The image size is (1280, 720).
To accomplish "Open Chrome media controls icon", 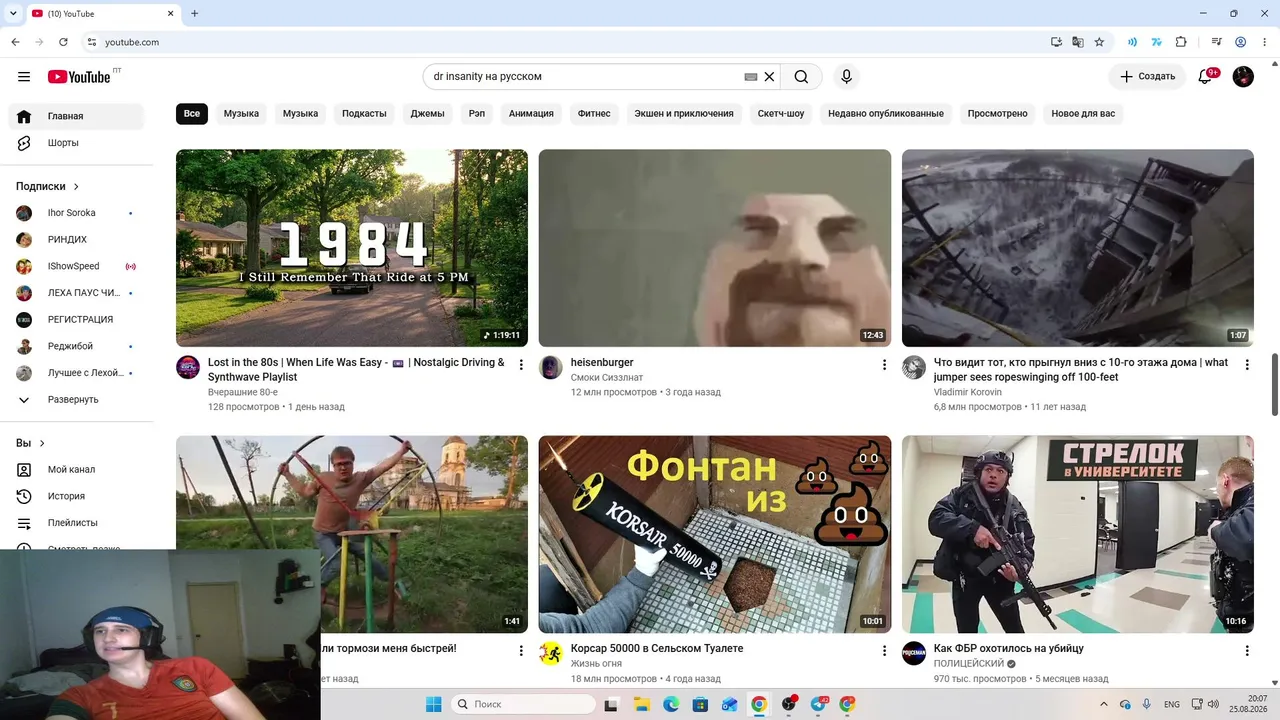I will [x=1217, y=42].
